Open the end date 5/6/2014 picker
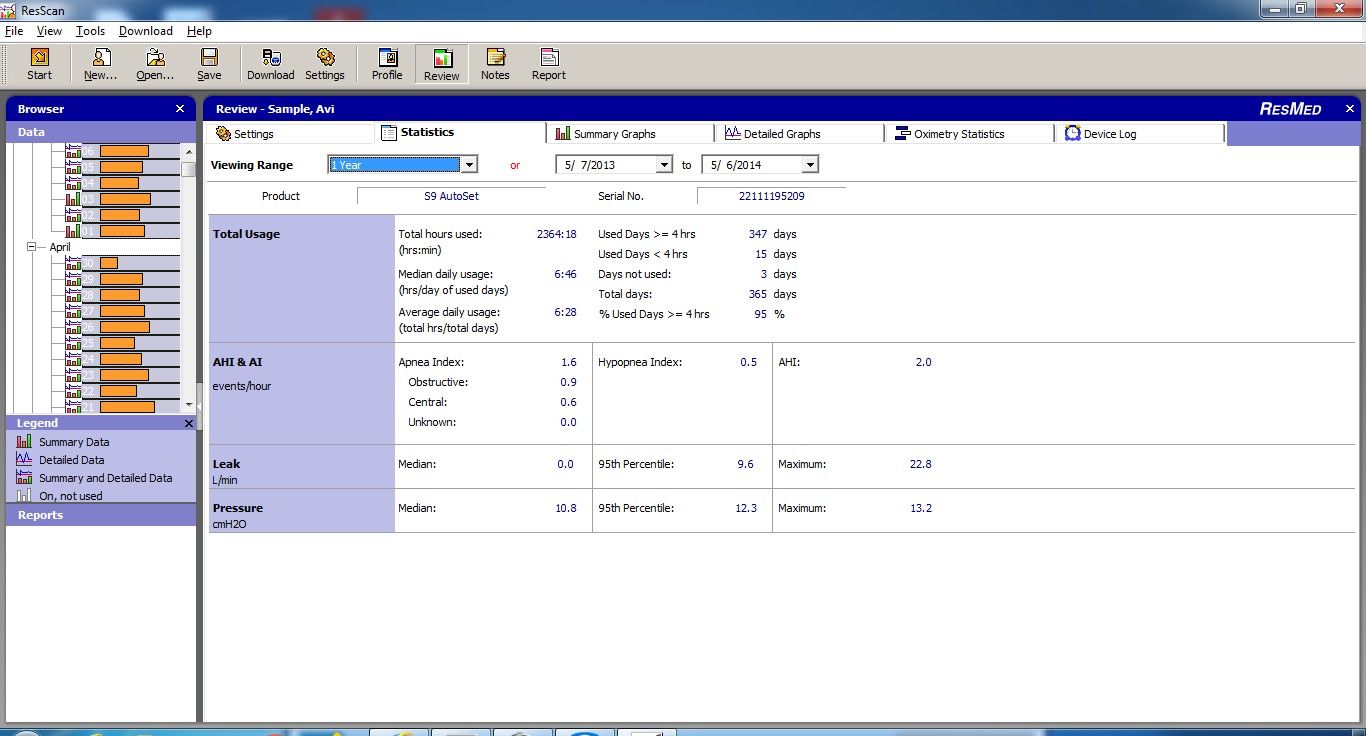The width and height of the screenshot is (1366, 736). pos(810,165)
